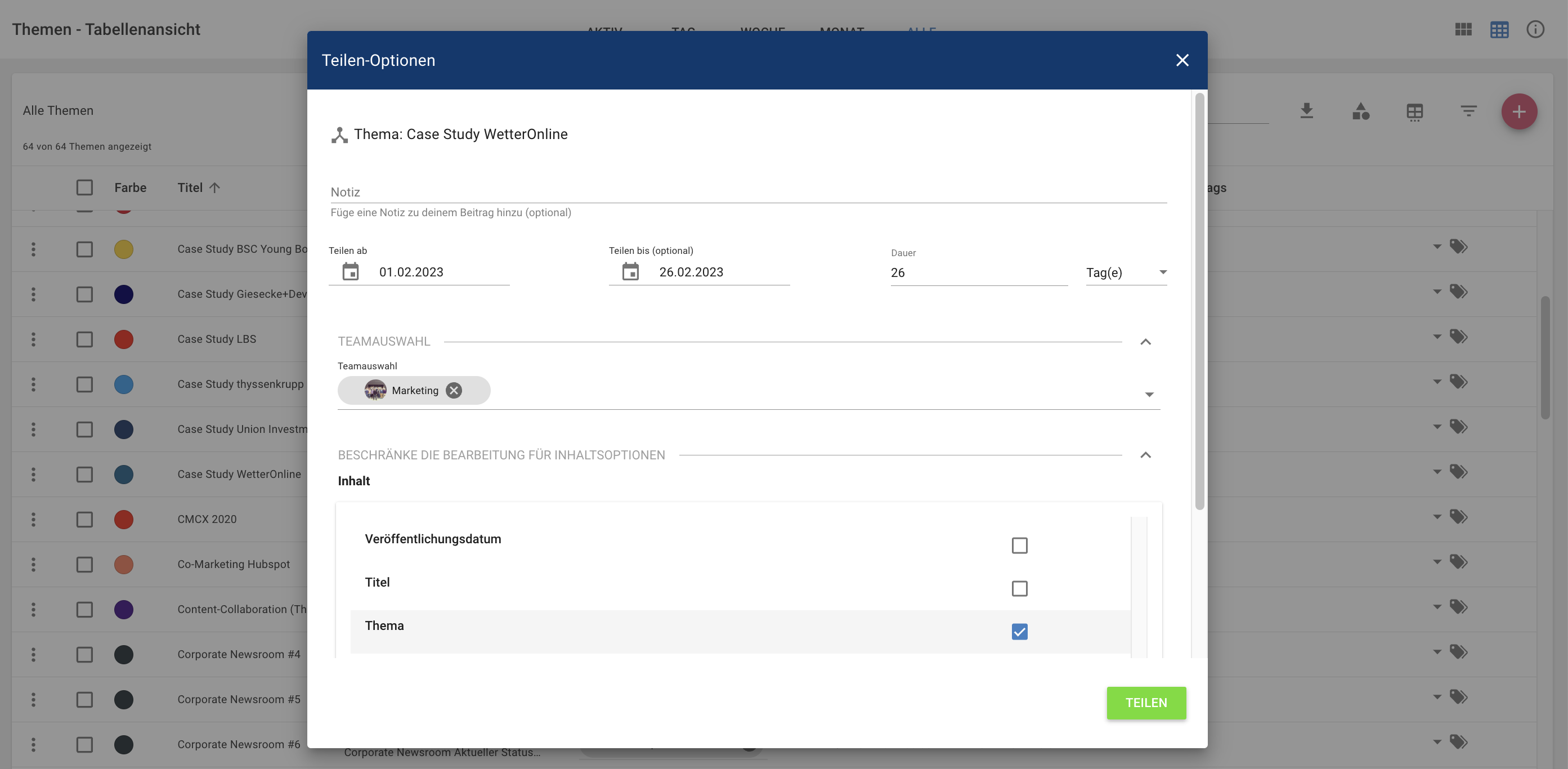The image size is (1568, 769).
Task: Click the blue color dot for thyssenkrupp
Action: [124, 384]
